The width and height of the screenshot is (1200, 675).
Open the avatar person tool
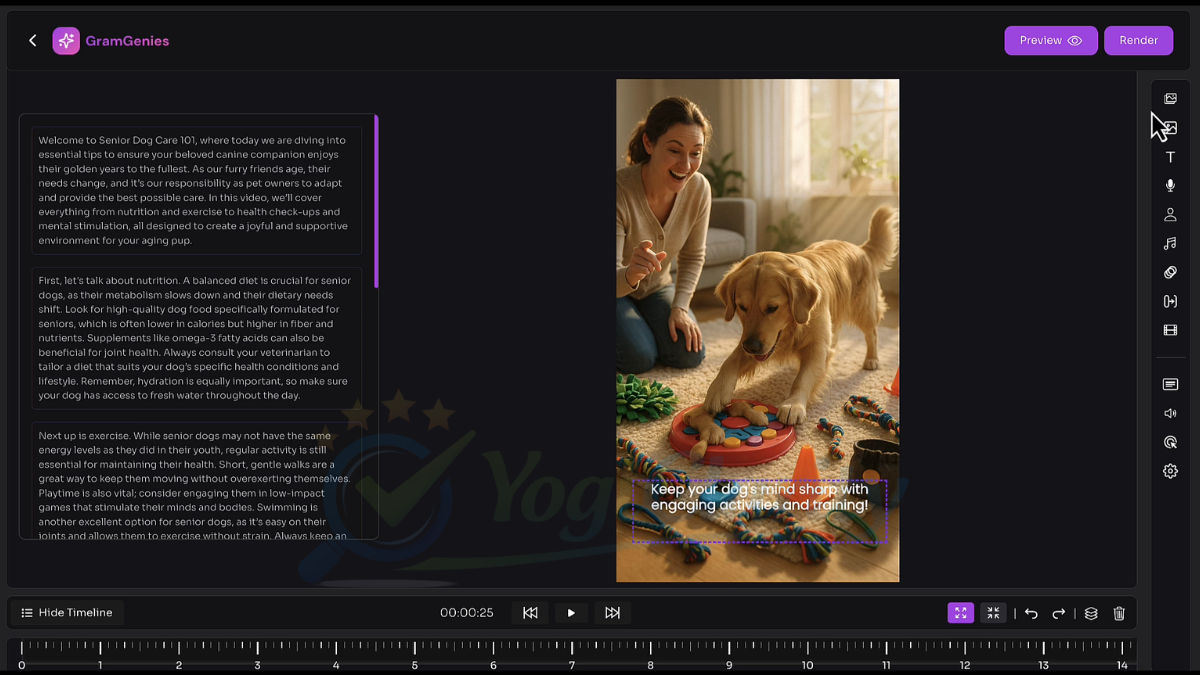[1170, 215]
